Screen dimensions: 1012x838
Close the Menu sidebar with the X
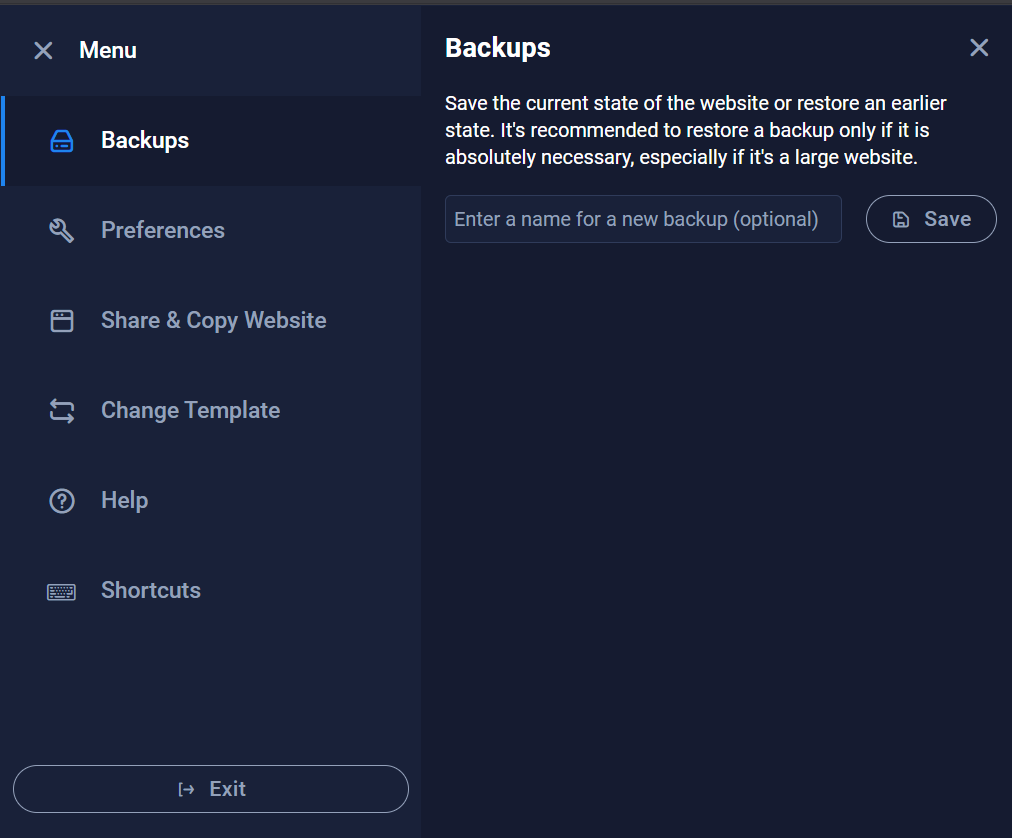tap(43, 51)
